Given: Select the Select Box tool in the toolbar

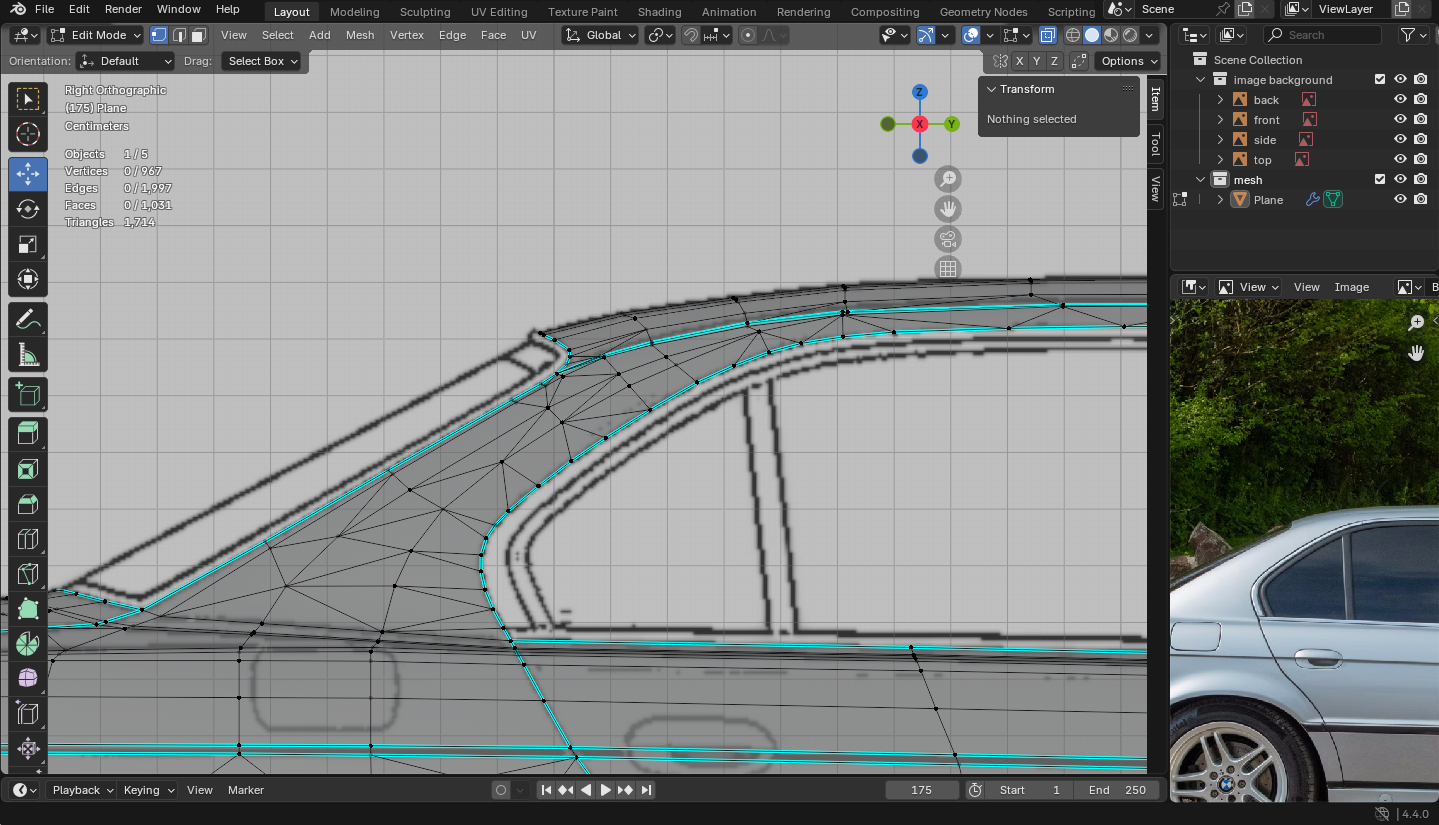Looking at the screenshot, I should click(28, 98).
